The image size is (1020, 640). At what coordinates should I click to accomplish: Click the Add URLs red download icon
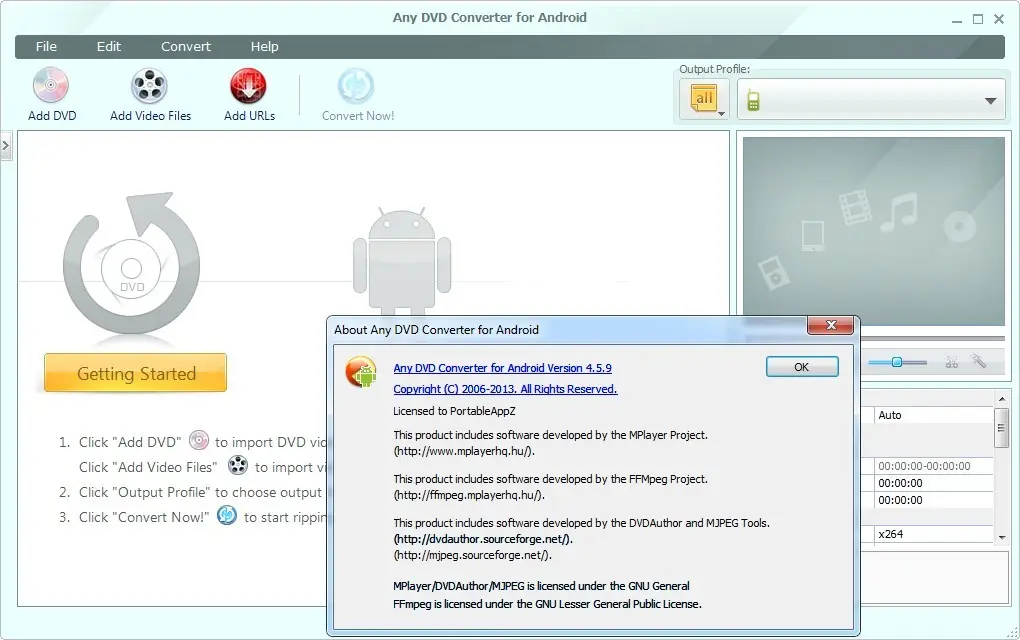(248, 86)
